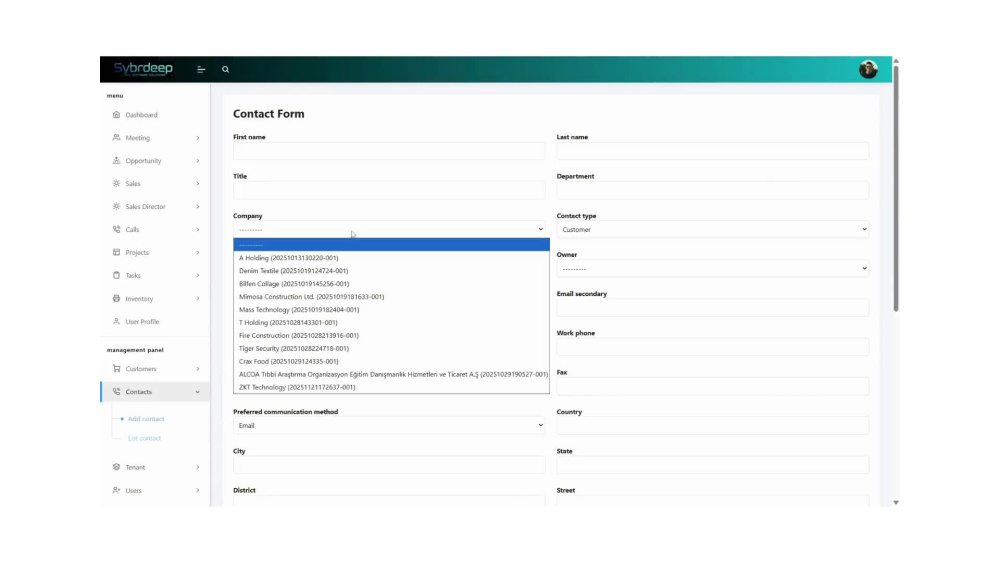Expand the Opportunity menu chevron
1000x563 pixels.
pyautogui.click(x=198, y=161)
